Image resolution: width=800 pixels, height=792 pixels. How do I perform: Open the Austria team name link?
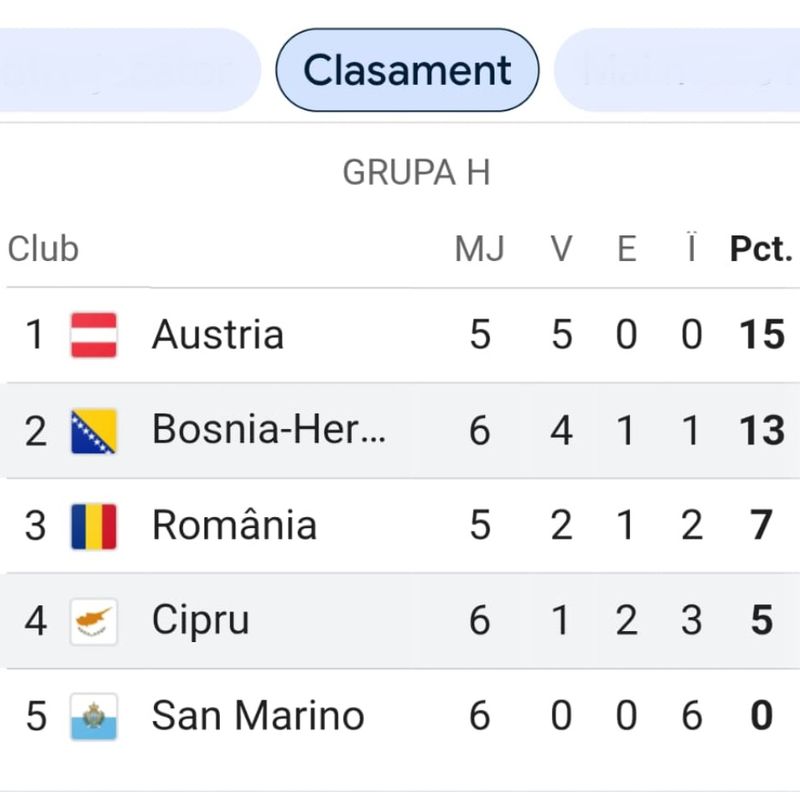[x=218, y=335]
